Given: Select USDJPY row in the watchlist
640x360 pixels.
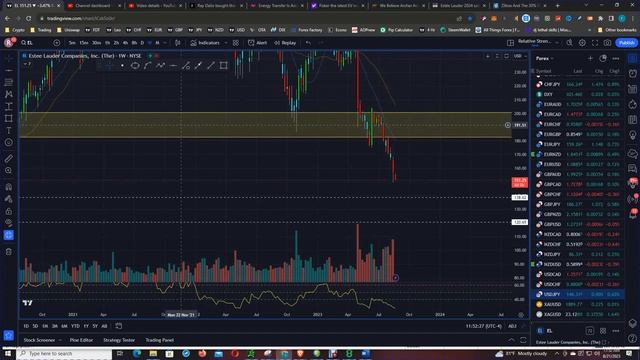Looking at the screenshot, I should click(x=578, y=294).
